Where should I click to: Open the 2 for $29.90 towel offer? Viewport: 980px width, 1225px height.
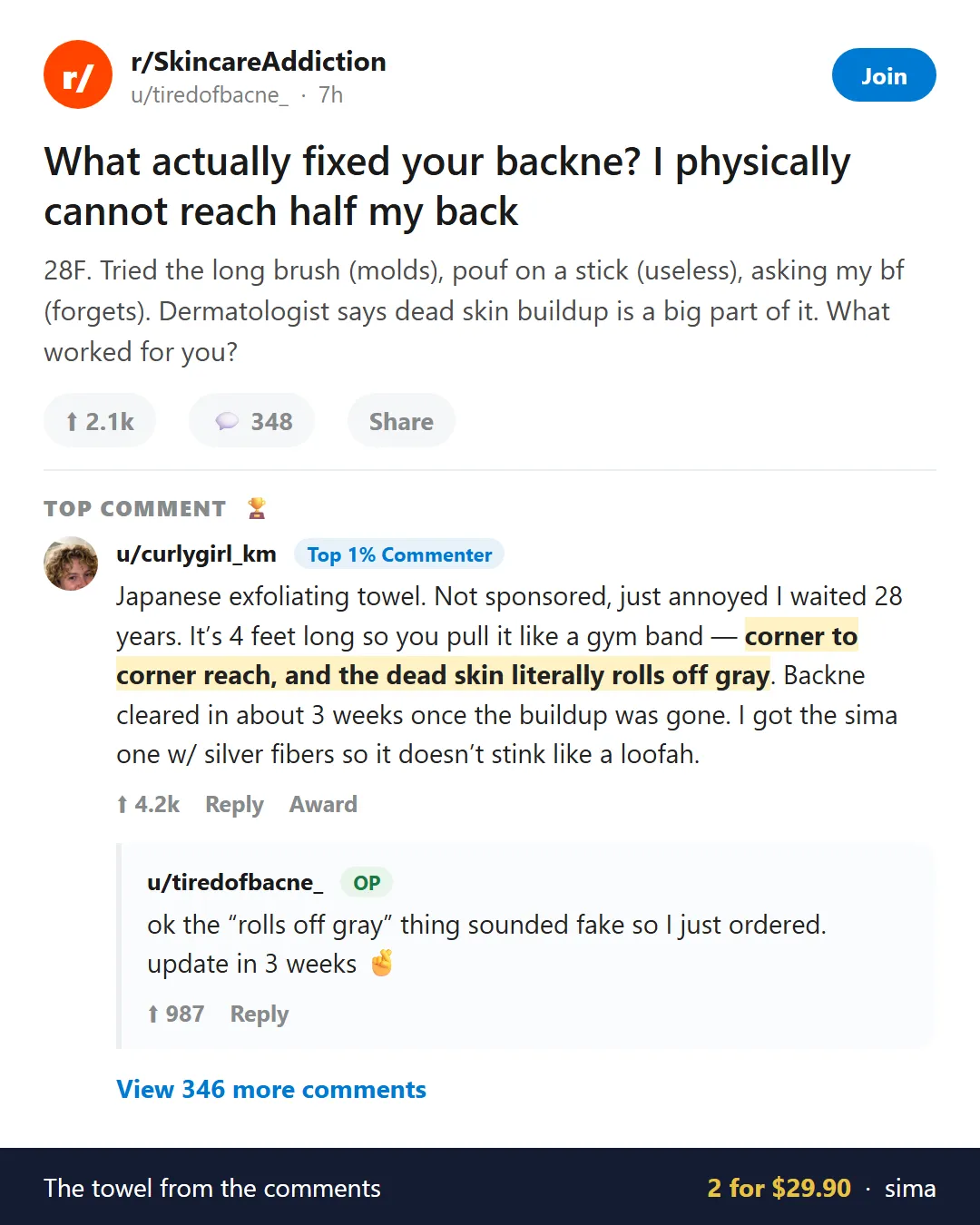[779, 1188]
